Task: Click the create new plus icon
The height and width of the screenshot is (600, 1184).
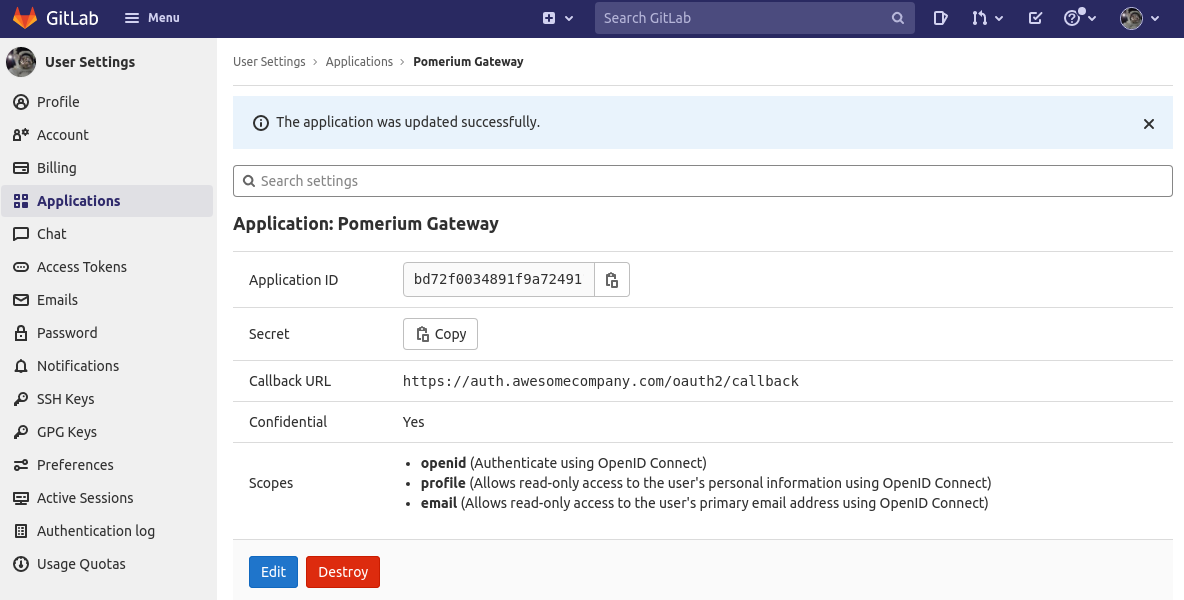Action: coord(549,18)
